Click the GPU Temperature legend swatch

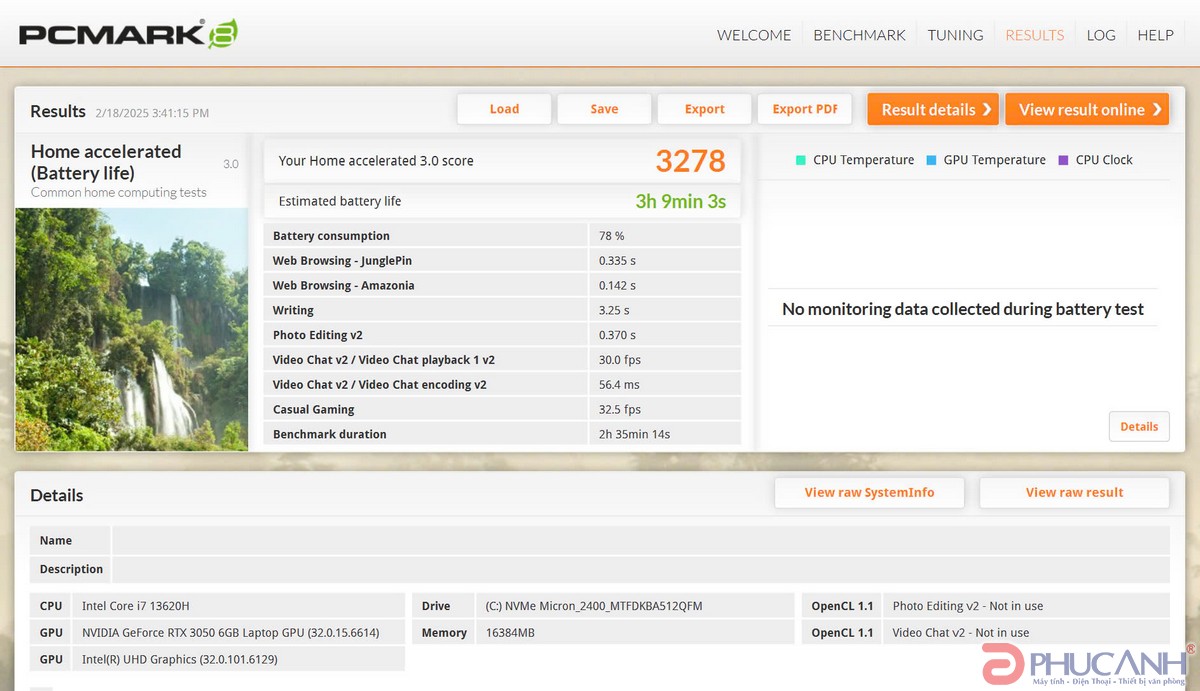point(932,160)
